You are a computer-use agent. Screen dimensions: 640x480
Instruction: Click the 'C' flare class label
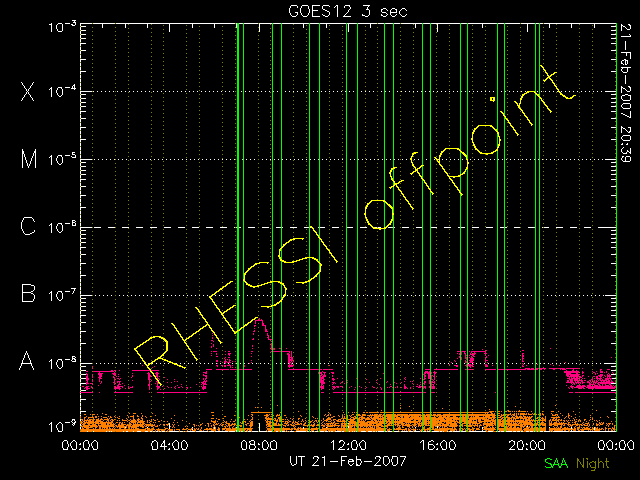[x=28, y=226]
